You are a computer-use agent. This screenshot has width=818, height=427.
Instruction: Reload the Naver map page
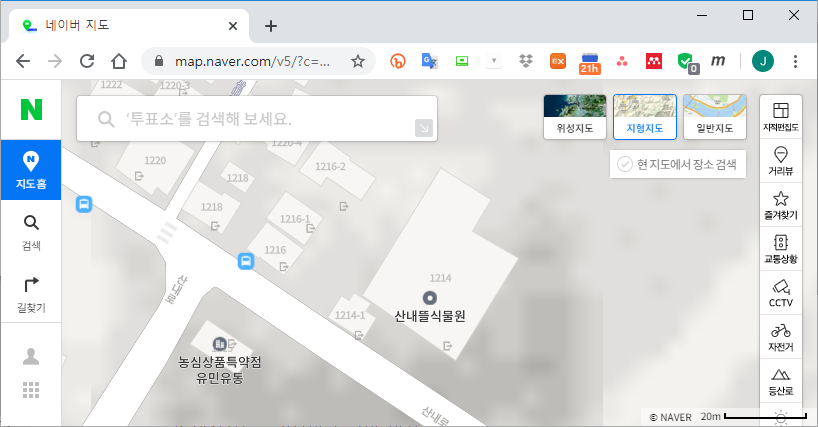(x=87, y=61)
